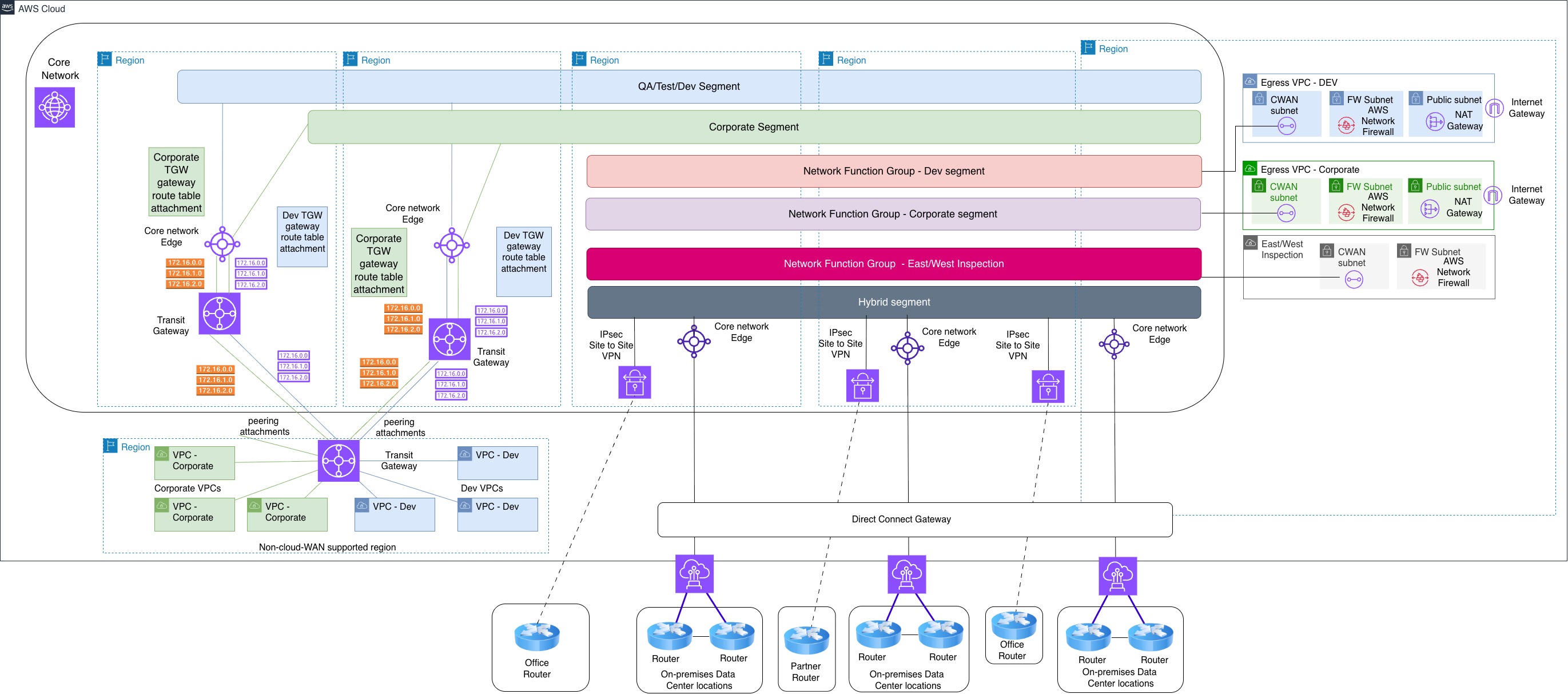1568x694 pixels.
Task: Click Network Function Group - Corporate segment bar
Action: [892, 215]
